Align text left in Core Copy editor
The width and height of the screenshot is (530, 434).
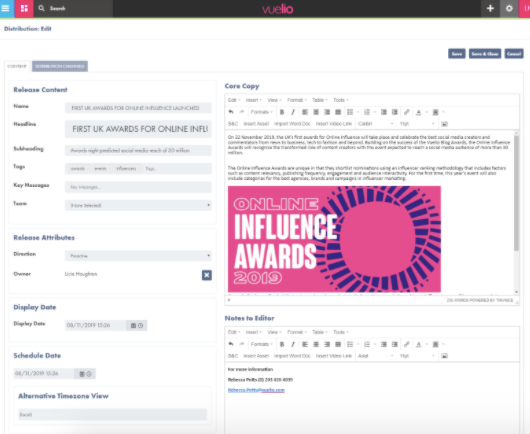(x=305, y=112)
